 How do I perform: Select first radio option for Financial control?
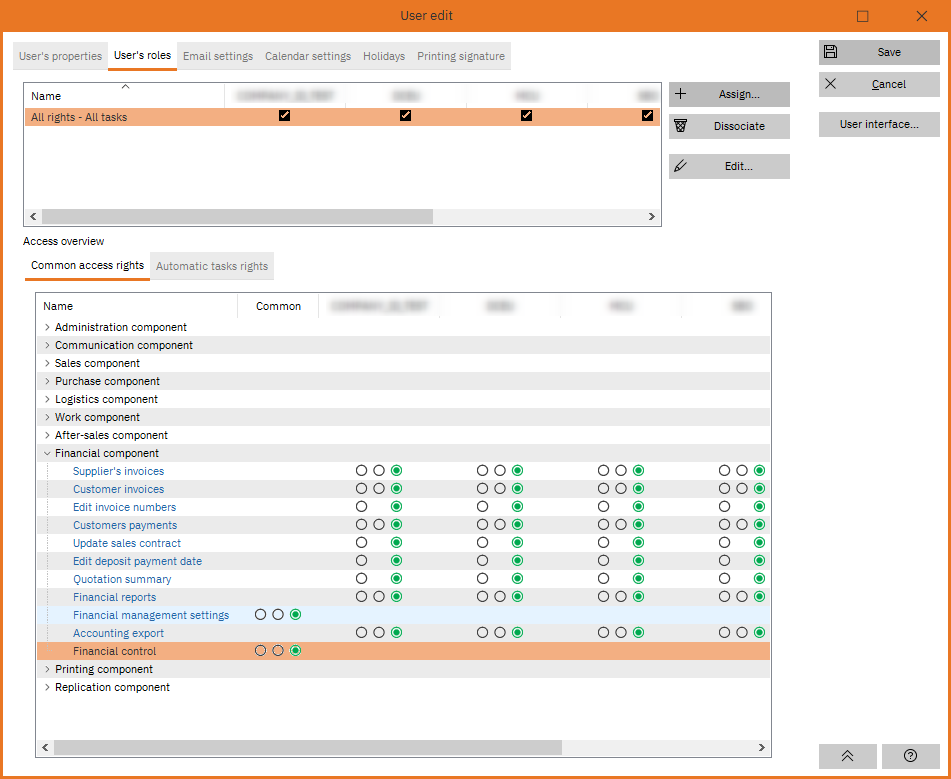[260, 651]
